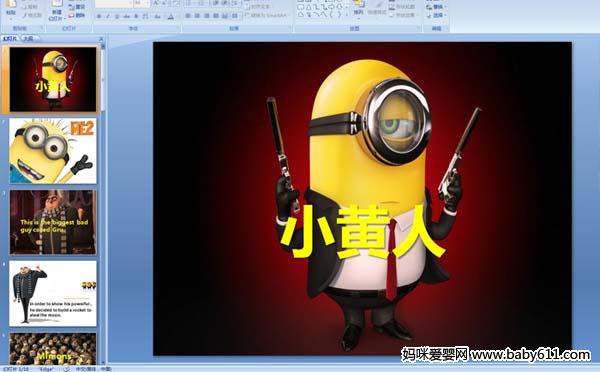Screen dimensions: 600x372
Task: Toggle align text left
Action: point(188,16)
